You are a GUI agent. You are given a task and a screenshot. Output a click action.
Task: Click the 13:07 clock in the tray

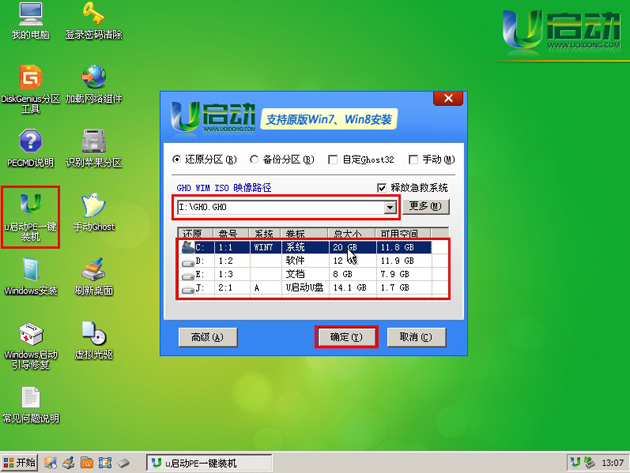pos(612,463)
